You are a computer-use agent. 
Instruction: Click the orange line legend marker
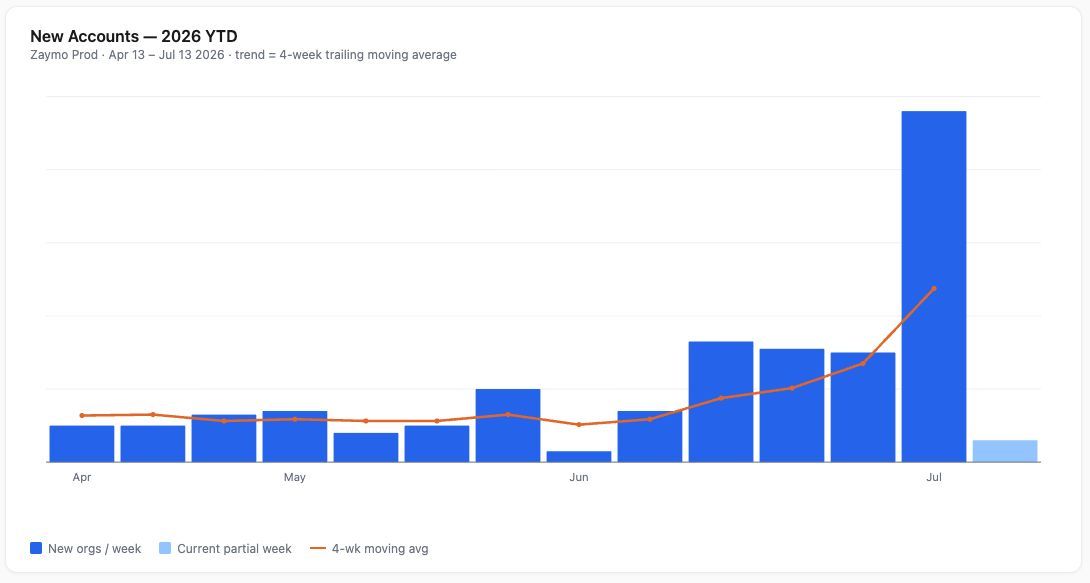pos(318,548)
